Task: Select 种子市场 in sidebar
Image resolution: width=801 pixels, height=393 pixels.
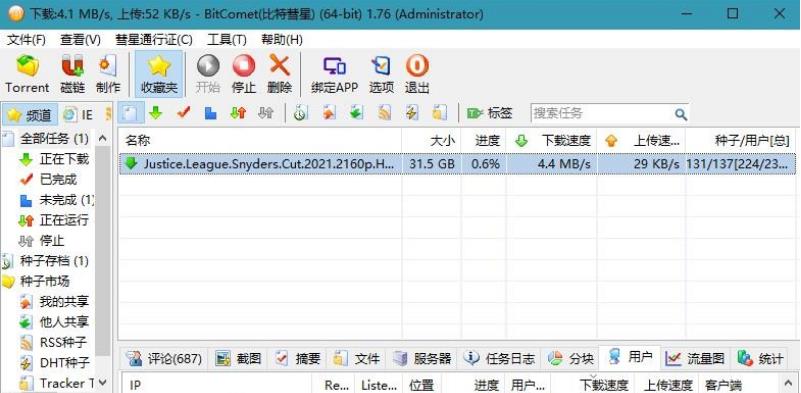Action: (x=44, y=281)
